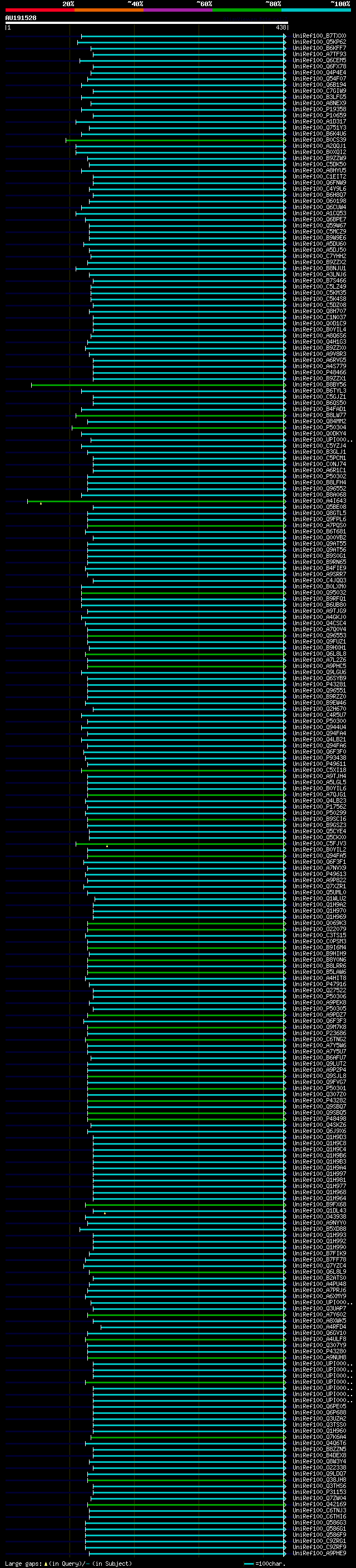Select label UniRef100_B6TYL3
This screenshot has height=1568, width=356.
pos(319,391)
